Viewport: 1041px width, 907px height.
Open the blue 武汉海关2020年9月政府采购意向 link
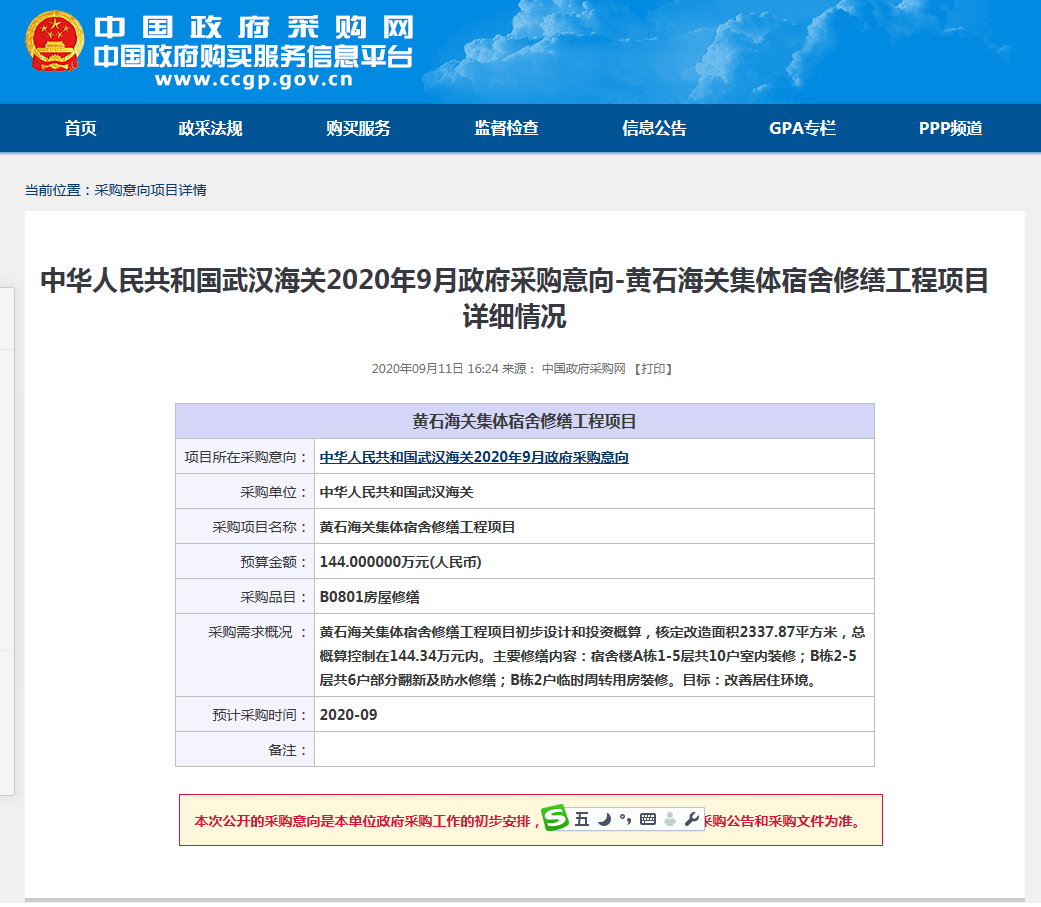474,457
